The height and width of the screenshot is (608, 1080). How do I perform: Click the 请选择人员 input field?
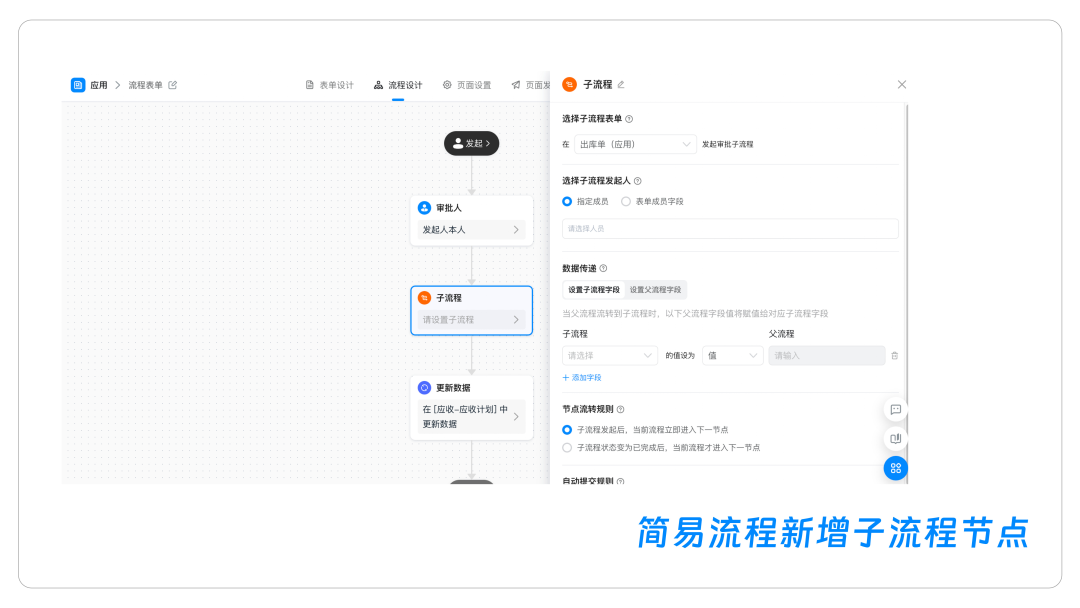click(730, 229)
